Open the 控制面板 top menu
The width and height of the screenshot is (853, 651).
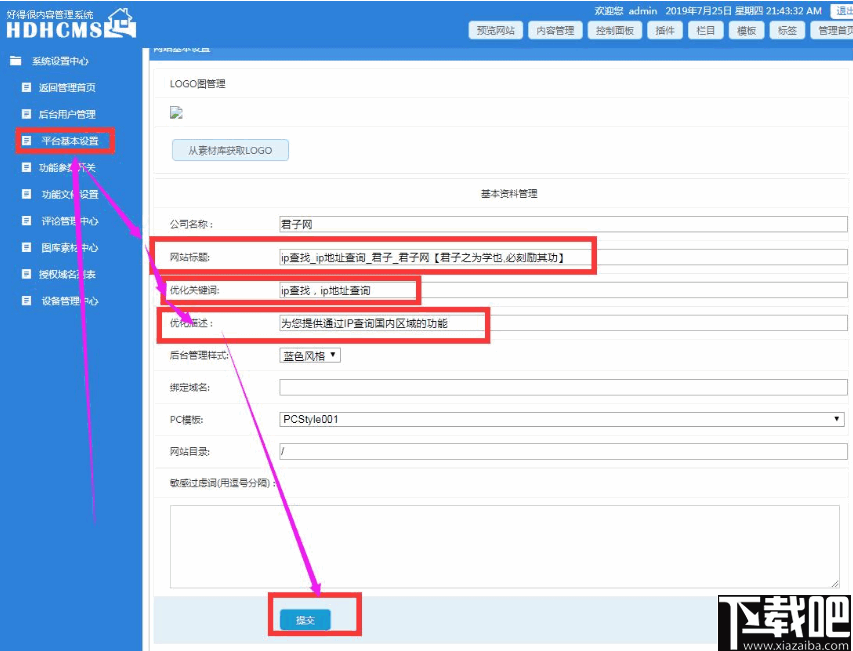point(615,30)
